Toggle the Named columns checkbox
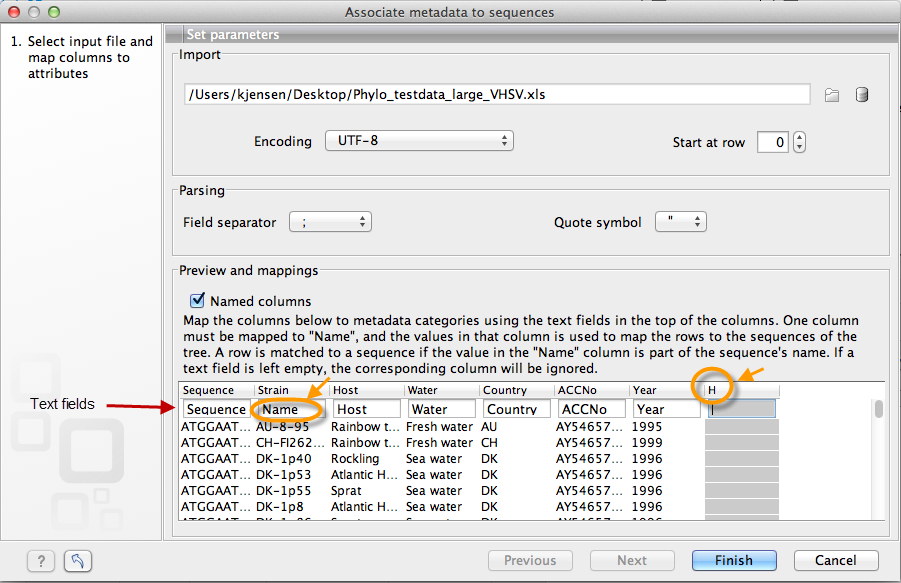The width and height of the screenshot is (901, 583). (197, 301)
